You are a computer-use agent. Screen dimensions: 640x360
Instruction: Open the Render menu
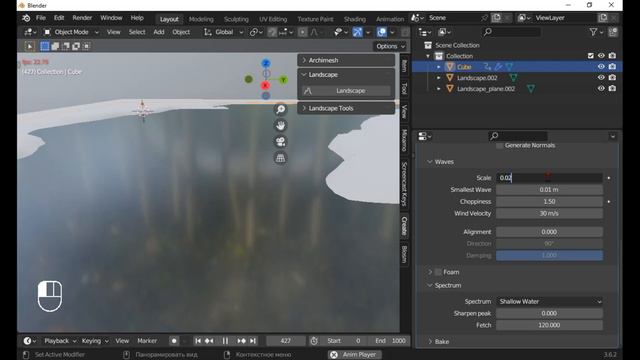(82, 18)
